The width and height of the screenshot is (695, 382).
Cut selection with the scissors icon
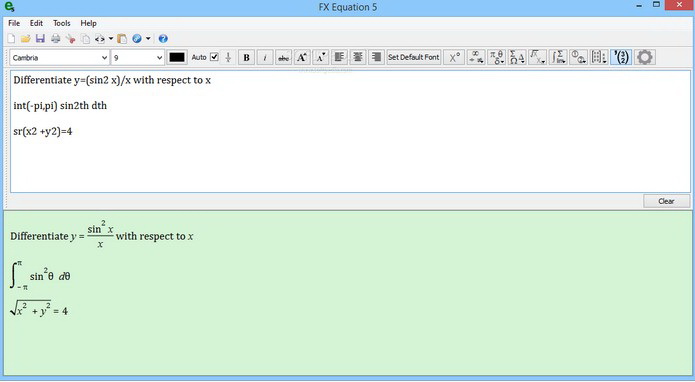click(x=70, y=39)
